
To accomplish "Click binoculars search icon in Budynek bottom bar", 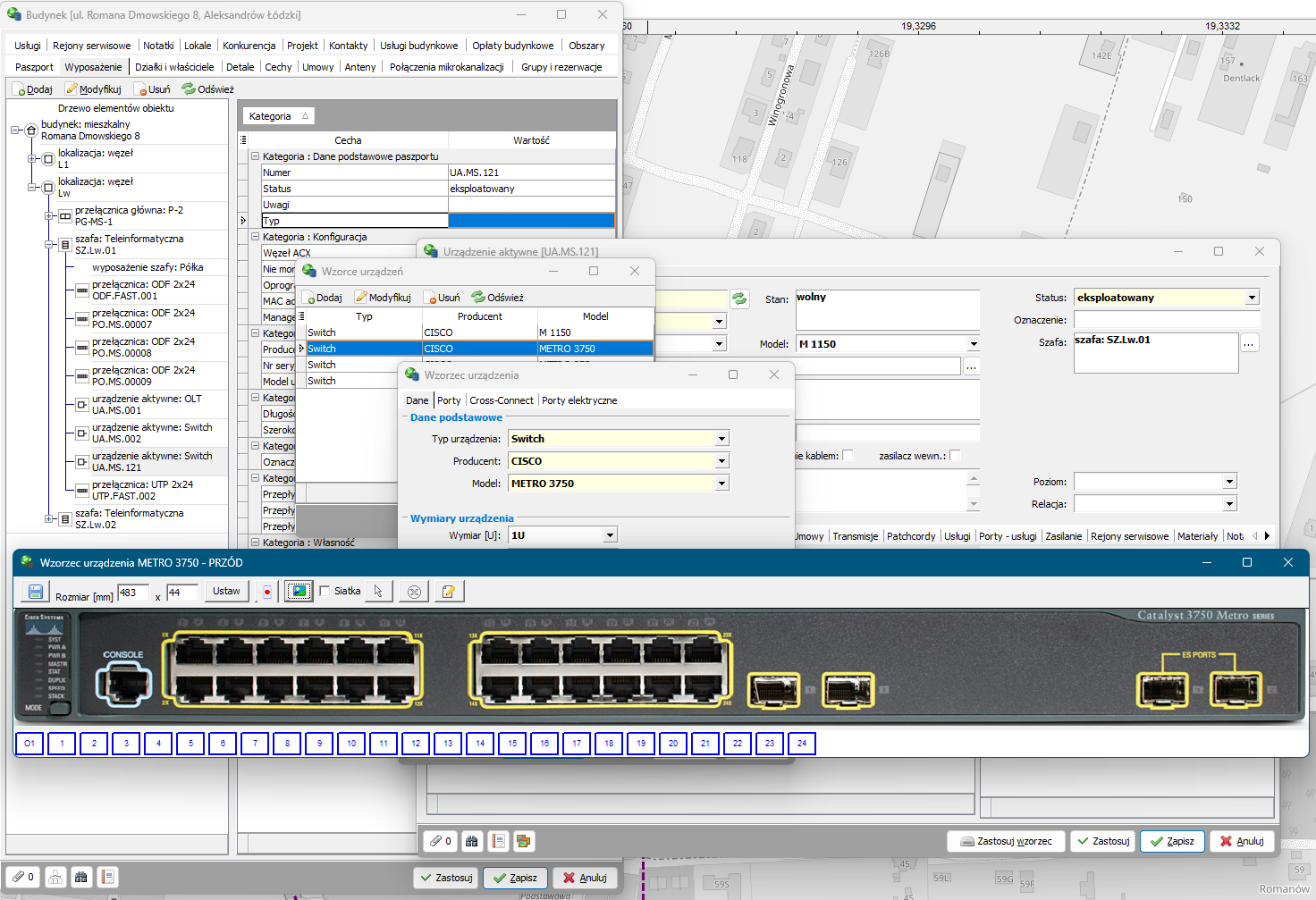I will pos(81,877).
